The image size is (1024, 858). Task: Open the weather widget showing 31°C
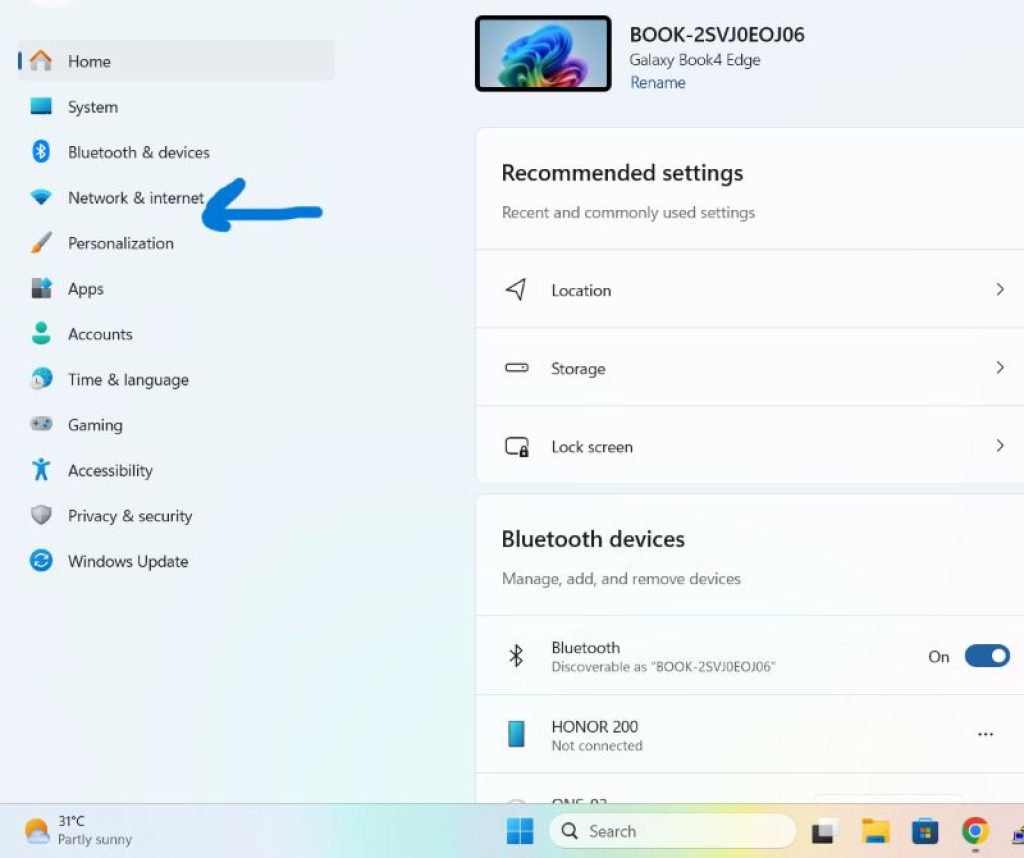[77, 831]
